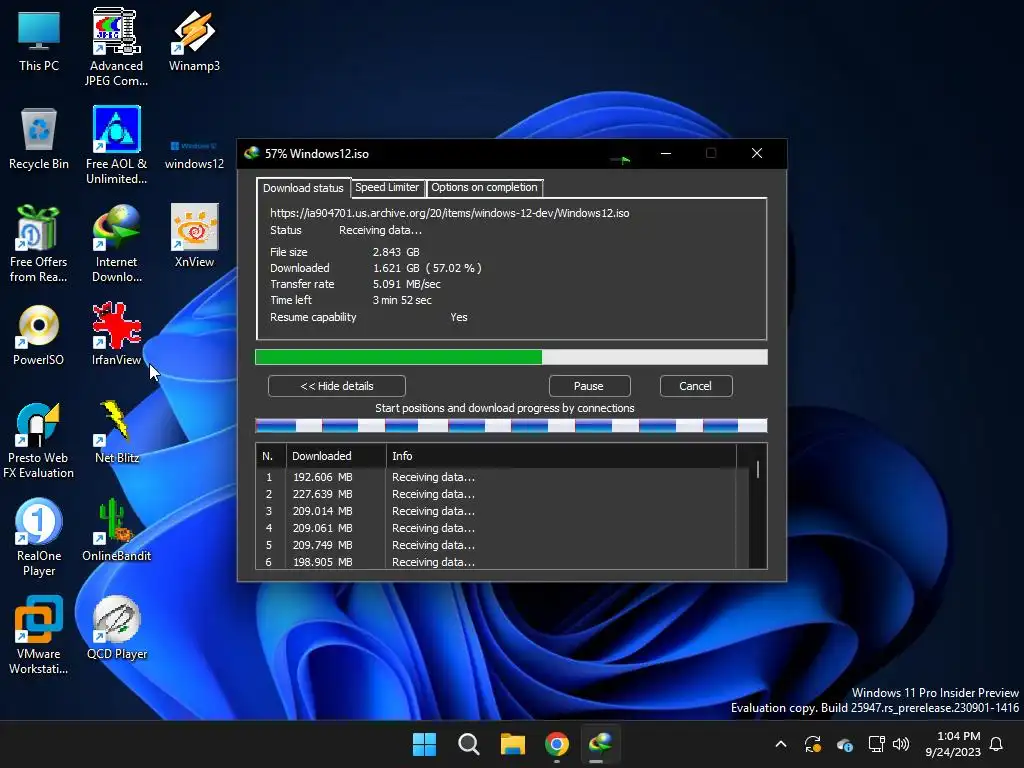This screenshot has height=768, width=1024.
Task: Open the OnlineBandit shortcut
Action: (x=116, y=530)
